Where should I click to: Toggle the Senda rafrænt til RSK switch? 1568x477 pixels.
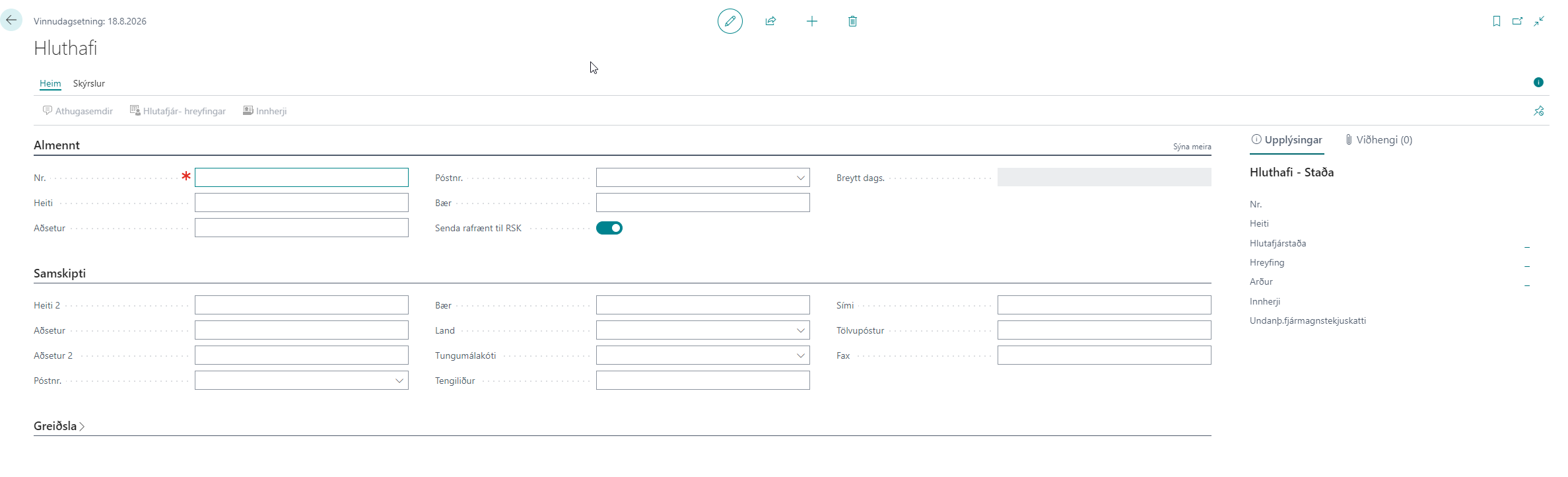[609, 228]
